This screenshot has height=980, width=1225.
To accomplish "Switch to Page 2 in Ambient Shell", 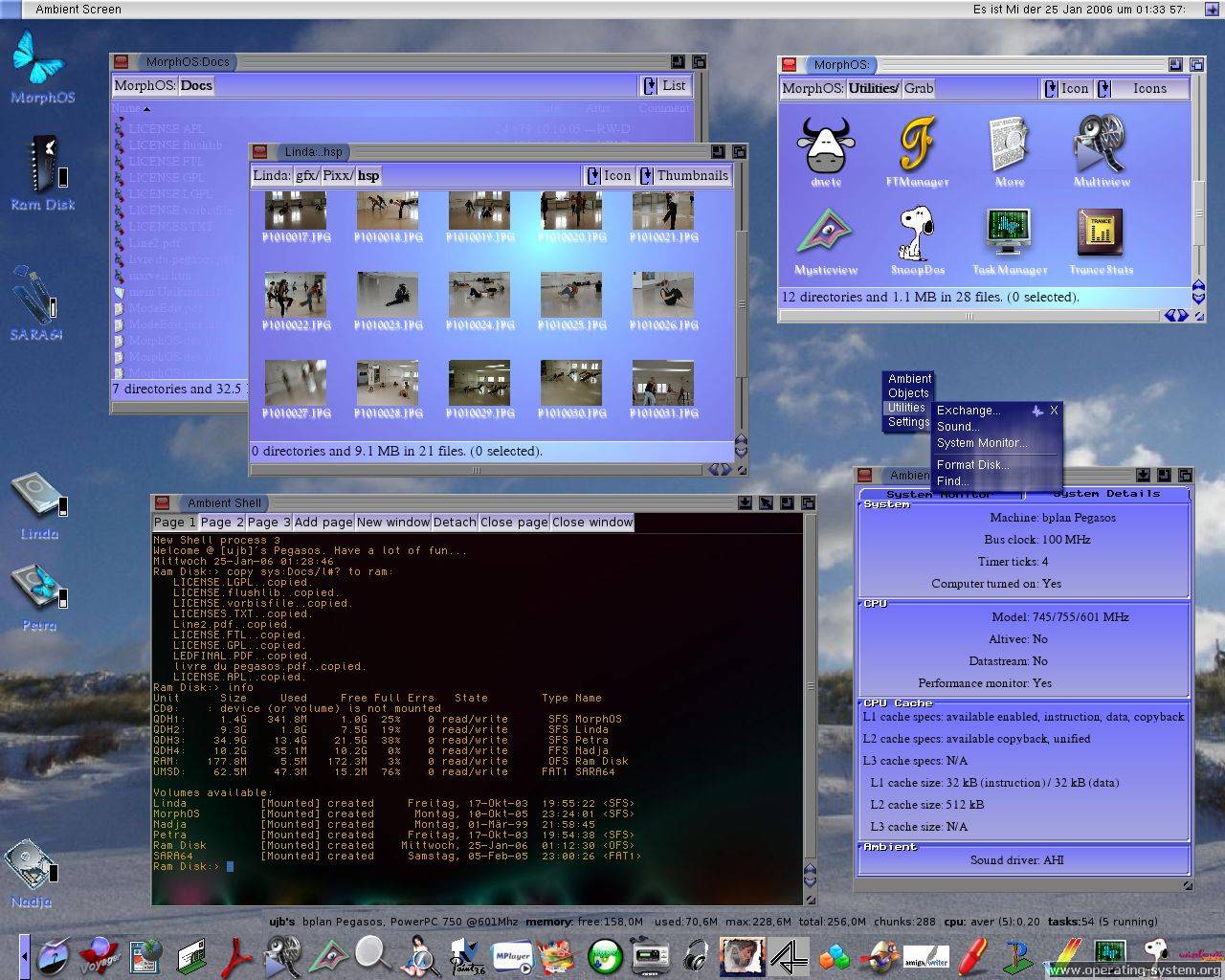I will coord(222,523).
